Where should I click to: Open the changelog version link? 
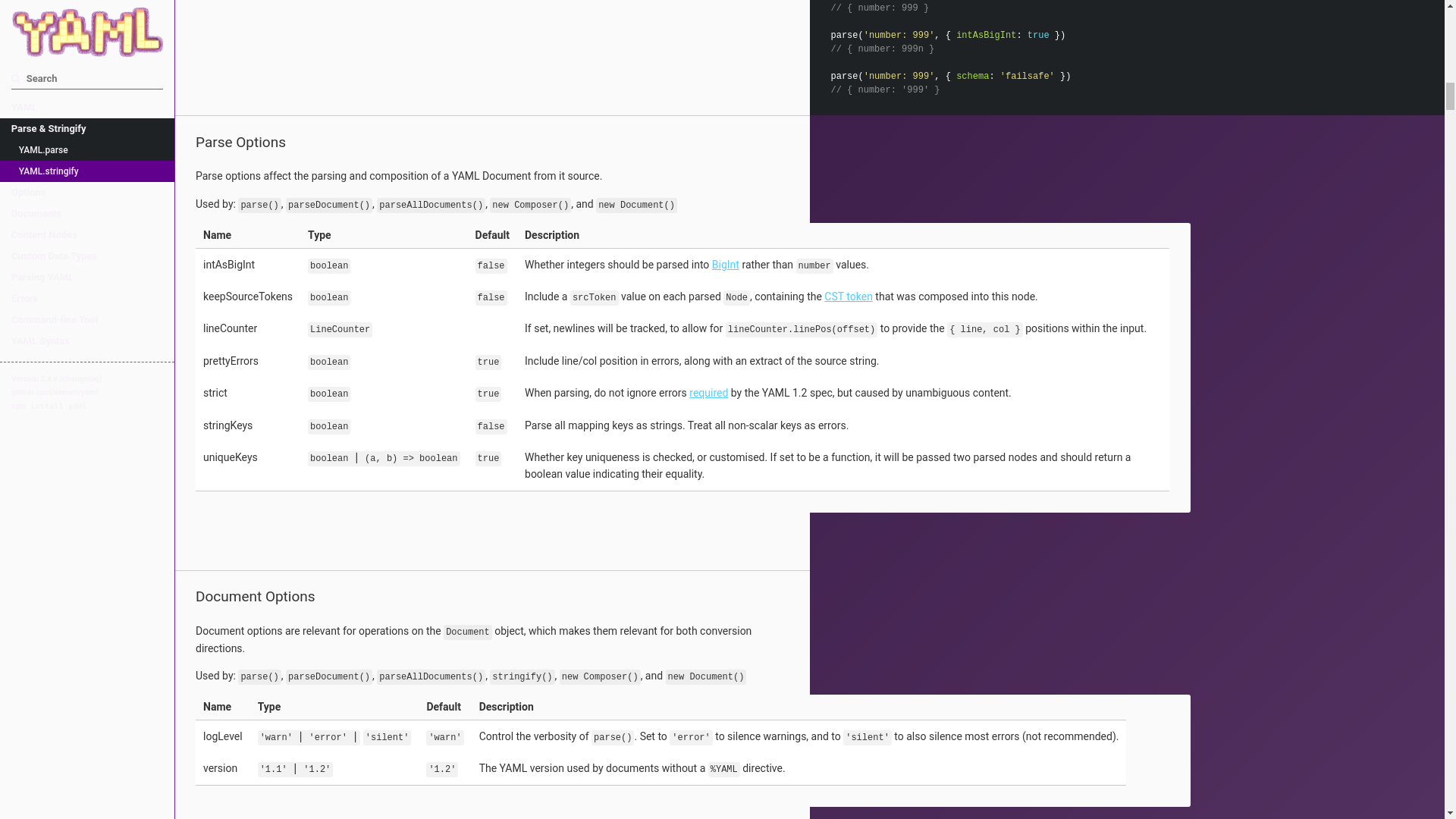coord(57,379)
